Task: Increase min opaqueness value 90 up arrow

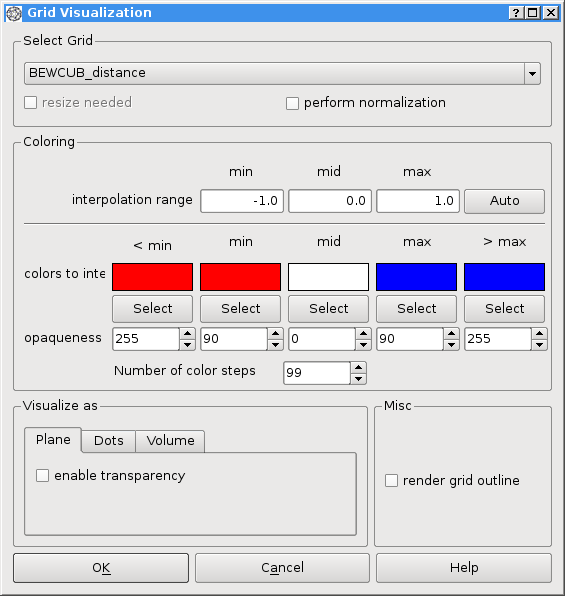Action: coord(275,333)
